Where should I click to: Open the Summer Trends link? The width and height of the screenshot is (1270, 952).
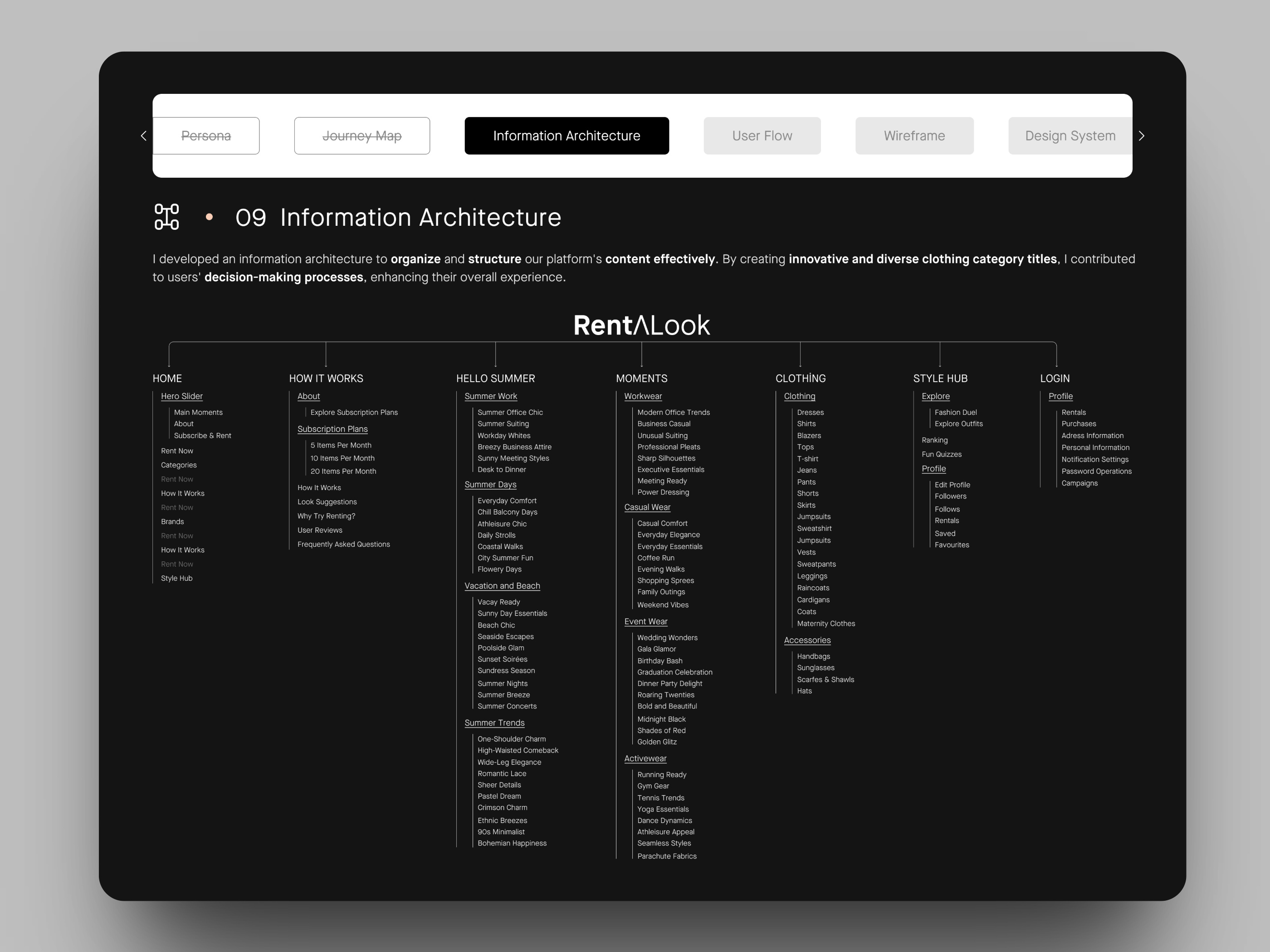494,723
